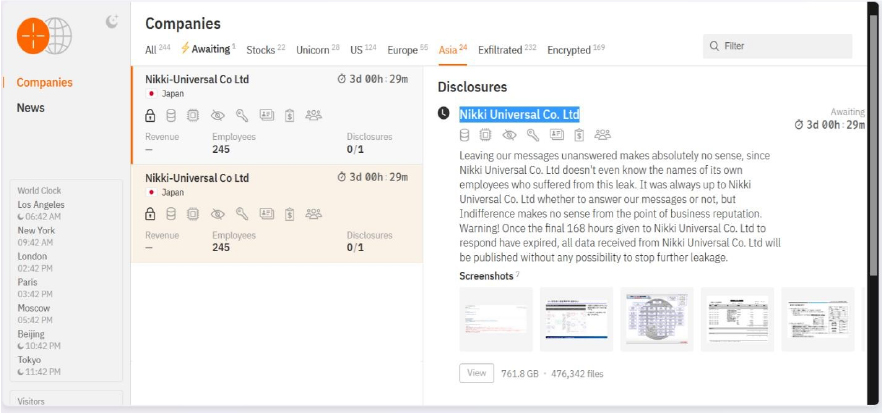Viewport: 883px width, 414px height.
Task: Click the active Asia tab
Action: [453, 50]
